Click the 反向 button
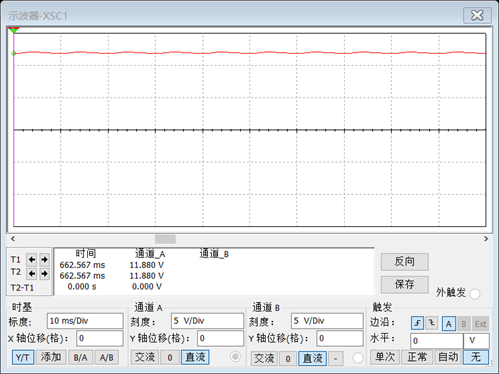This screenshot has width=499, height=374. coord(405,262)
